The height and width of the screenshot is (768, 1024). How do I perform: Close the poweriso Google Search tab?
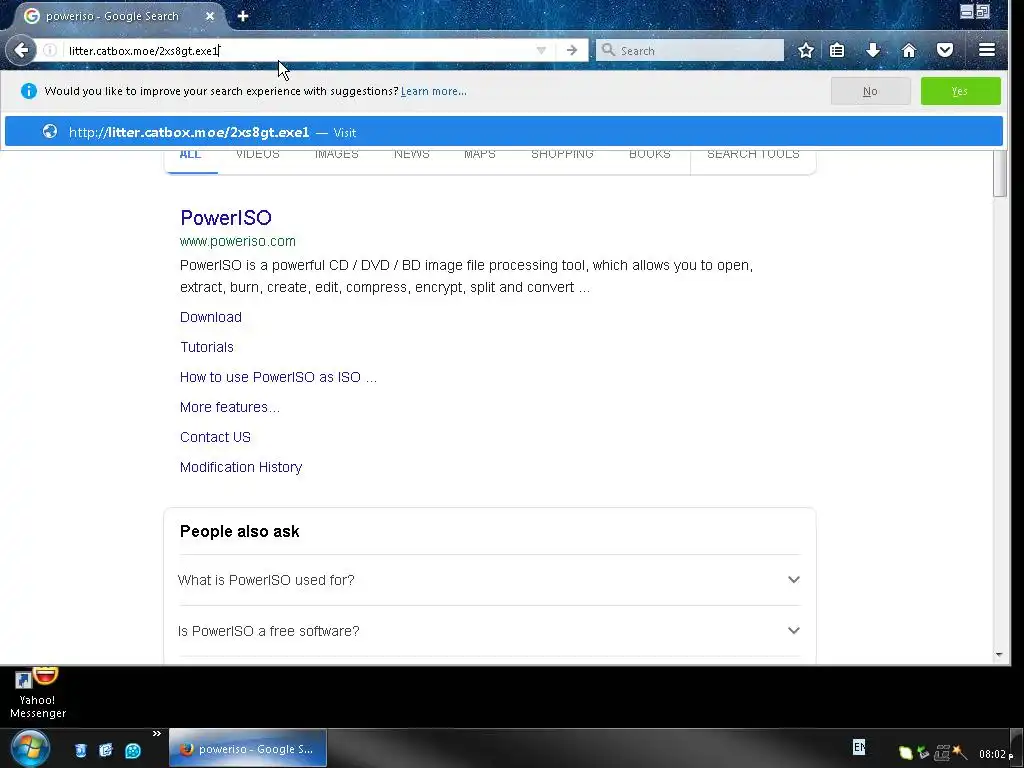coord(210,16)
